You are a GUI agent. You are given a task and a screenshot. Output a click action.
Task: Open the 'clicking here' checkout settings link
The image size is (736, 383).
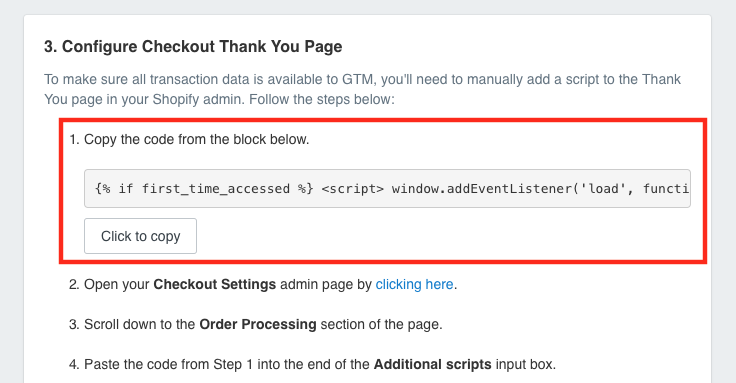pyautogui.click(x=414, y=284)
